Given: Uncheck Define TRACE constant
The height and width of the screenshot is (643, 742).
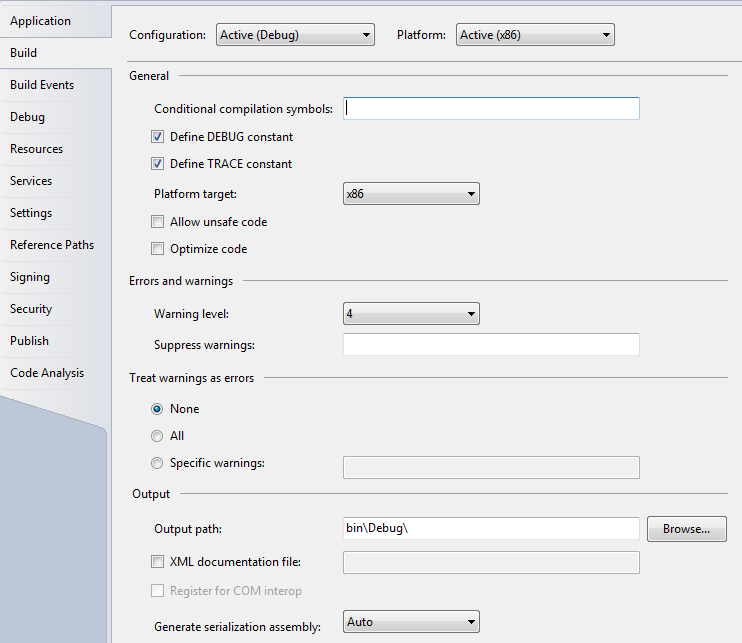Looking at the screenshot, I should pyautogui.click(x=157, y=164).
